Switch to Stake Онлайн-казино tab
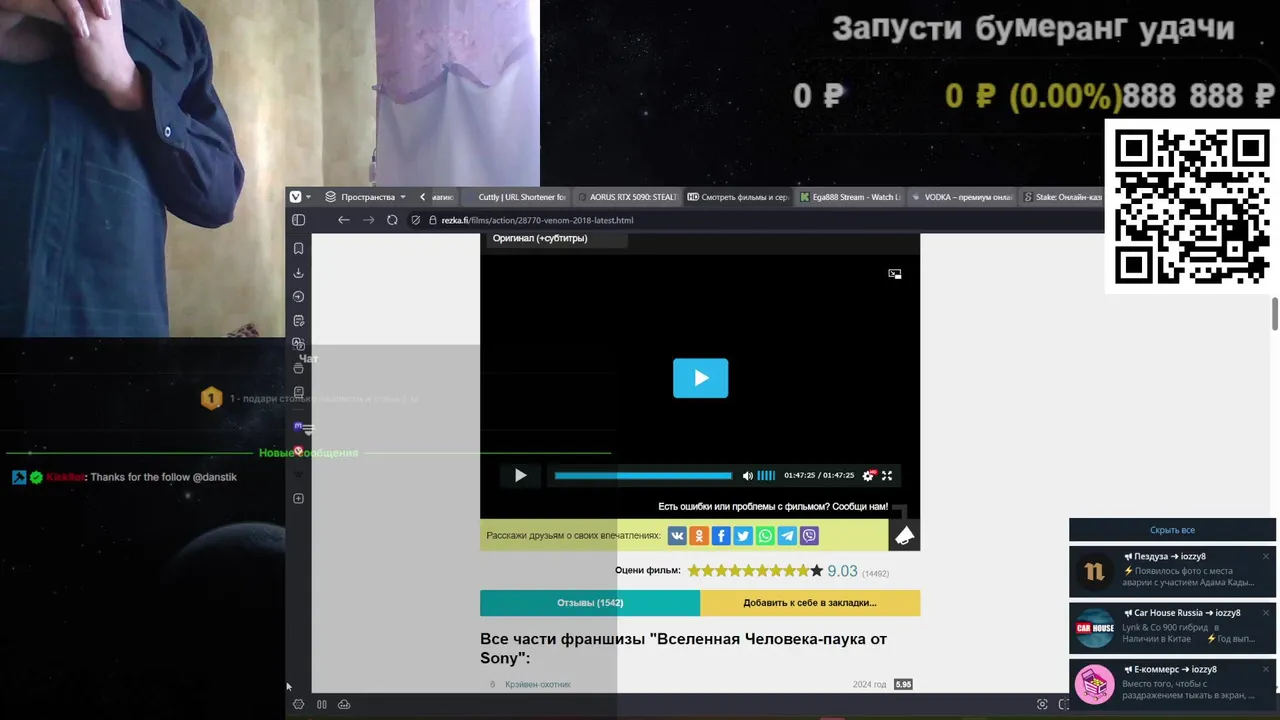This screenshot has width=1280, height=720. (x=1062, y=197)
